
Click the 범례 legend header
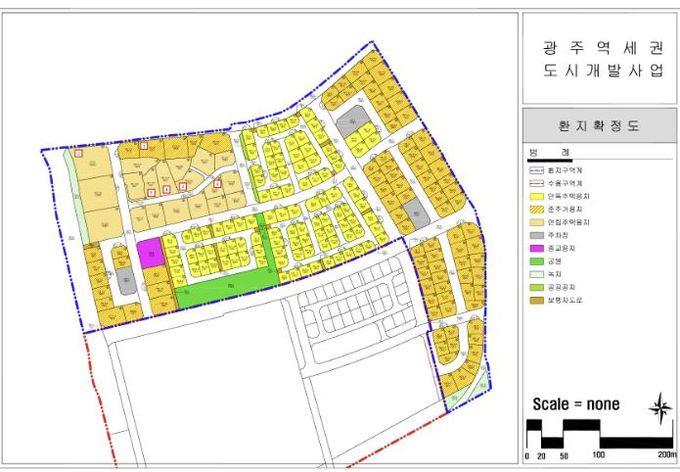(550, 151)
